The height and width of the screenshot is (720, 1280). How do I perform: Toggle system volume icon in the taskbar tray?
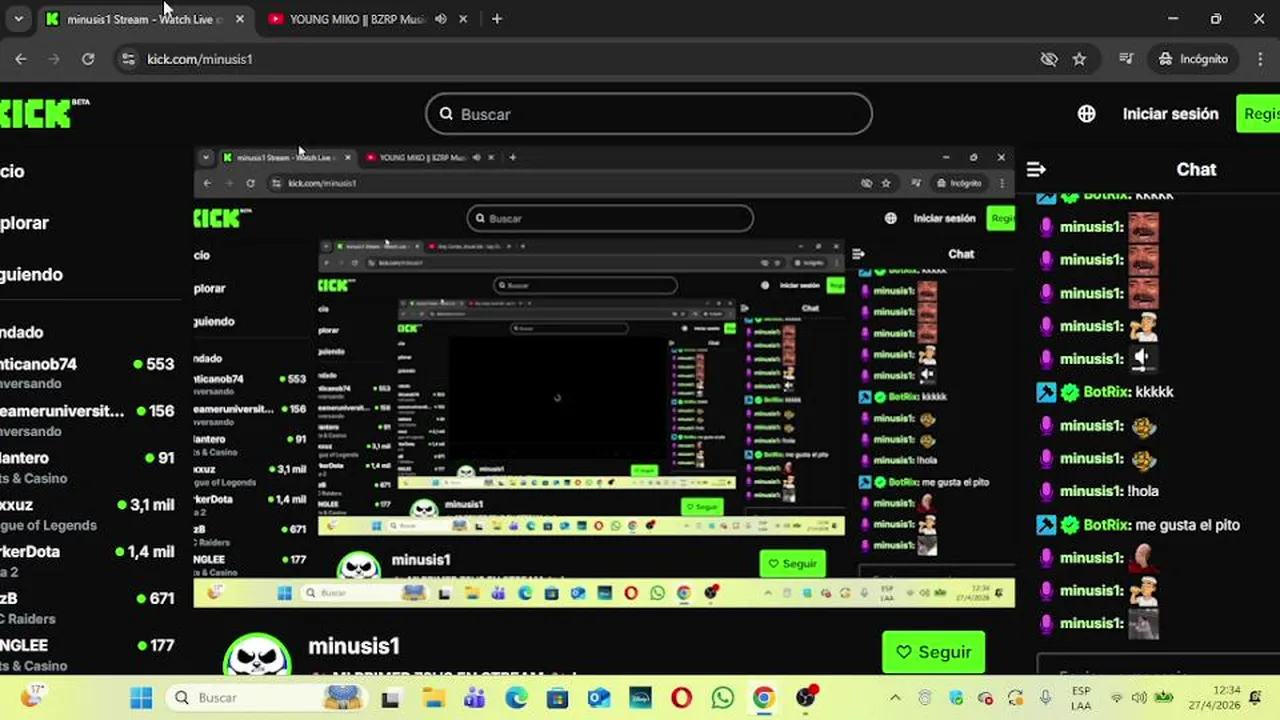click(x=1139, y=698)
